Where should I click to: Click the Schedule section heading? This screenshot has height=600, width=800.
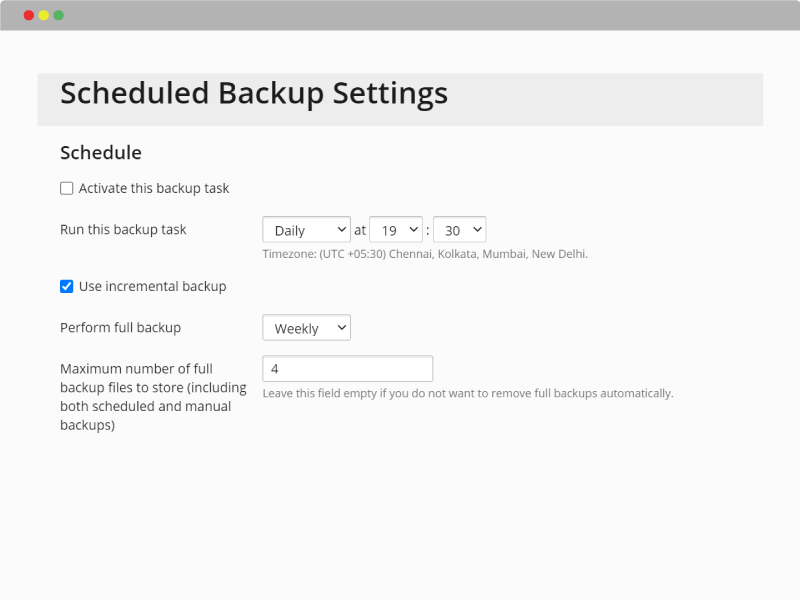tap(101, 153)
